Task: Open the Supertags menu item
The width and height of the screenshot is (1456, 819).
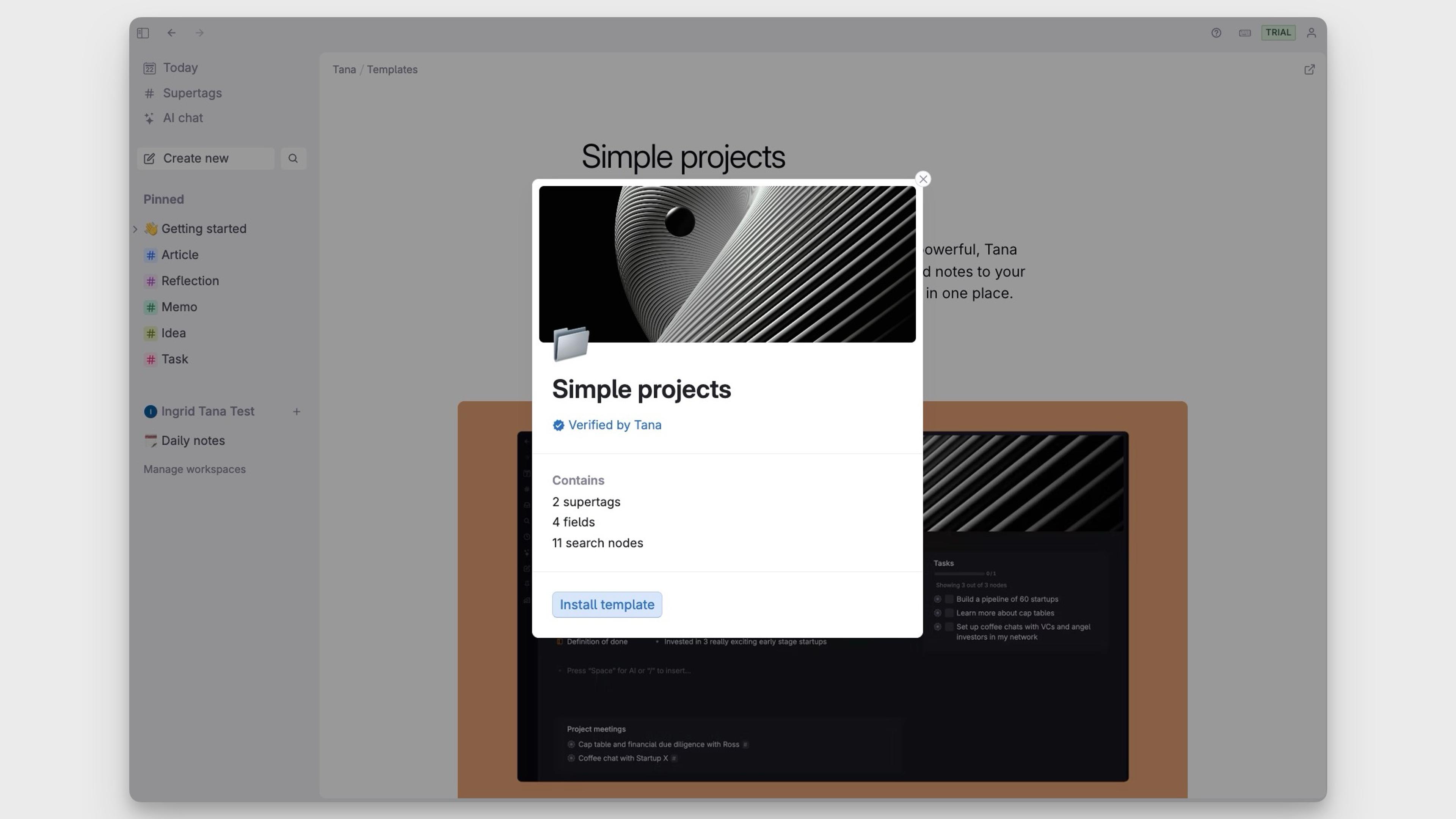Action: click(192, 93)
